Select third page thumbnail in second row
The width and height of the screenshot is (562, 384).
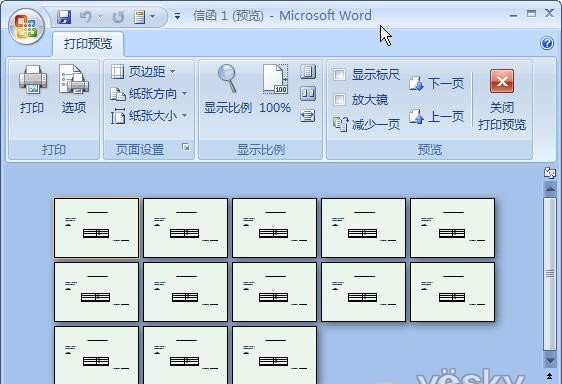point(275,292)
